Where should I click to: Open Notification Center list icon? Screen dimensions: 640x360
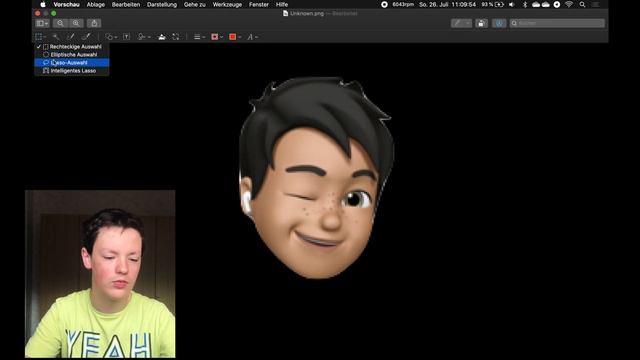pyautogui.click(x=596, y=4)
